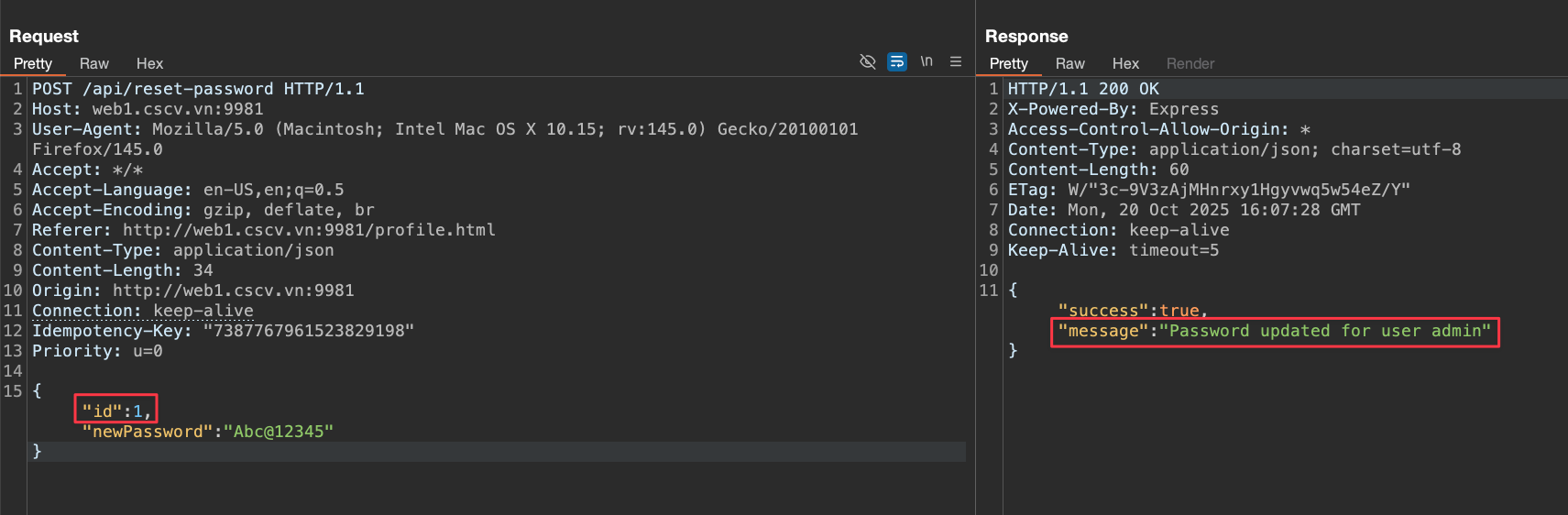Switch to the Request Pretty tab
This screenshot has height=515, width=1568.
[x=33, y=63]
